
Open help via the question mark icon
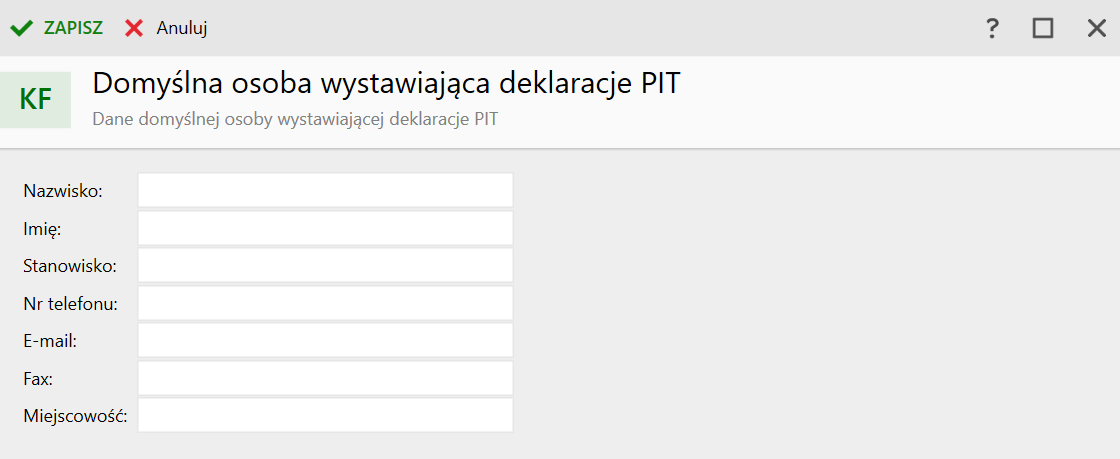tap(992, 28)
